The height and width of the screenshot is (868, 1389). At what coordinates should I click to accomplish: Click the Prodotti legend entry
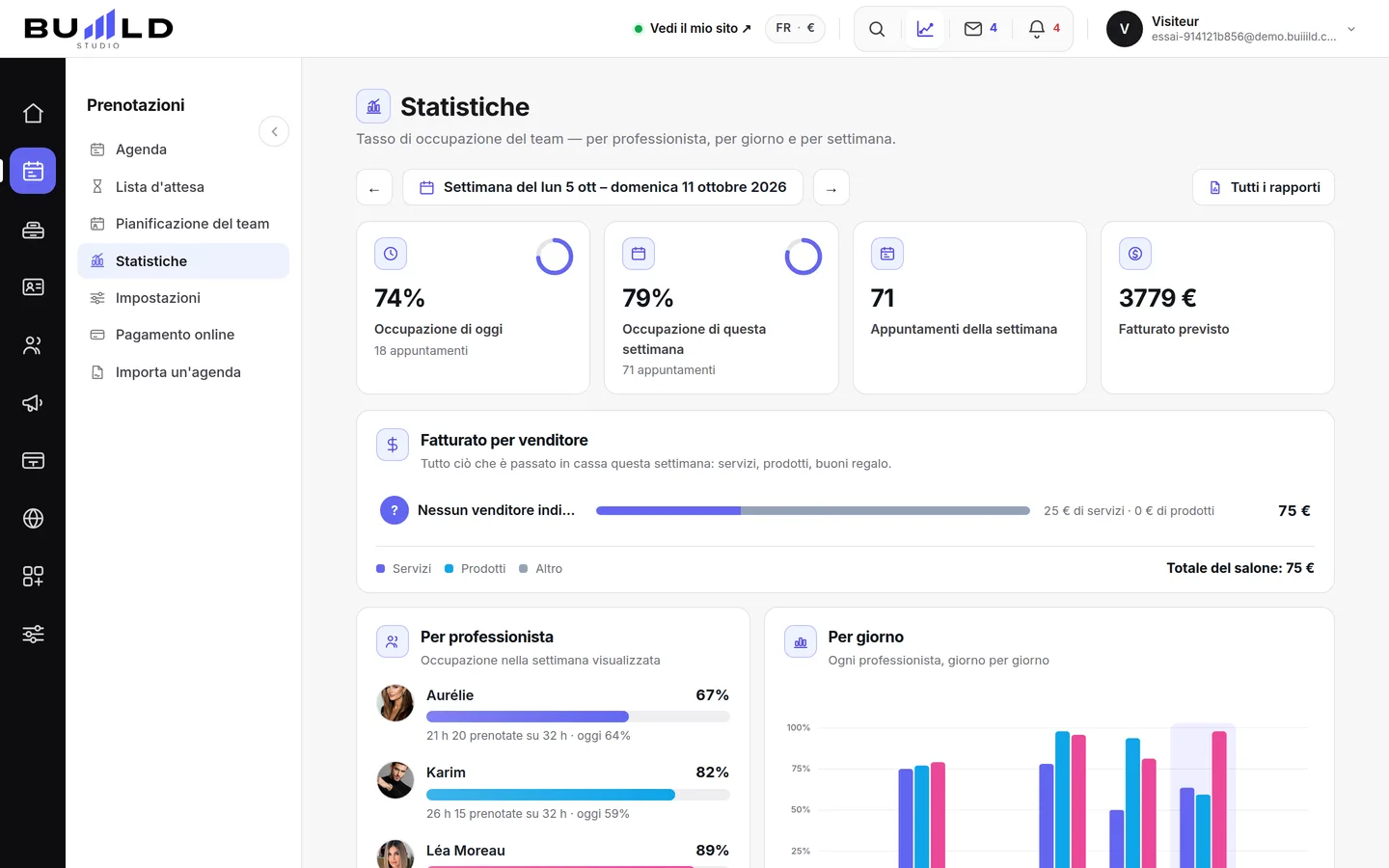click(475, 569)
